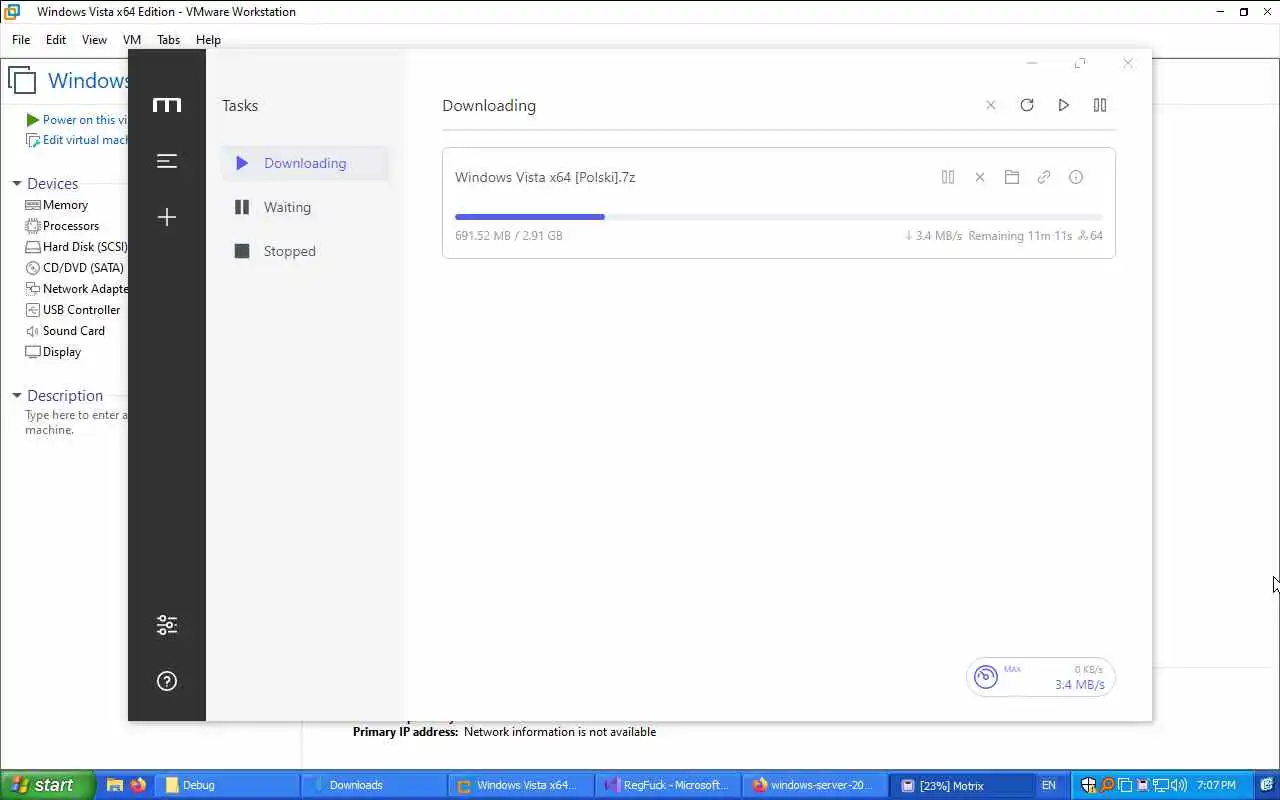
Task: Select Sound Card device
Action: [x=65, y=331]
